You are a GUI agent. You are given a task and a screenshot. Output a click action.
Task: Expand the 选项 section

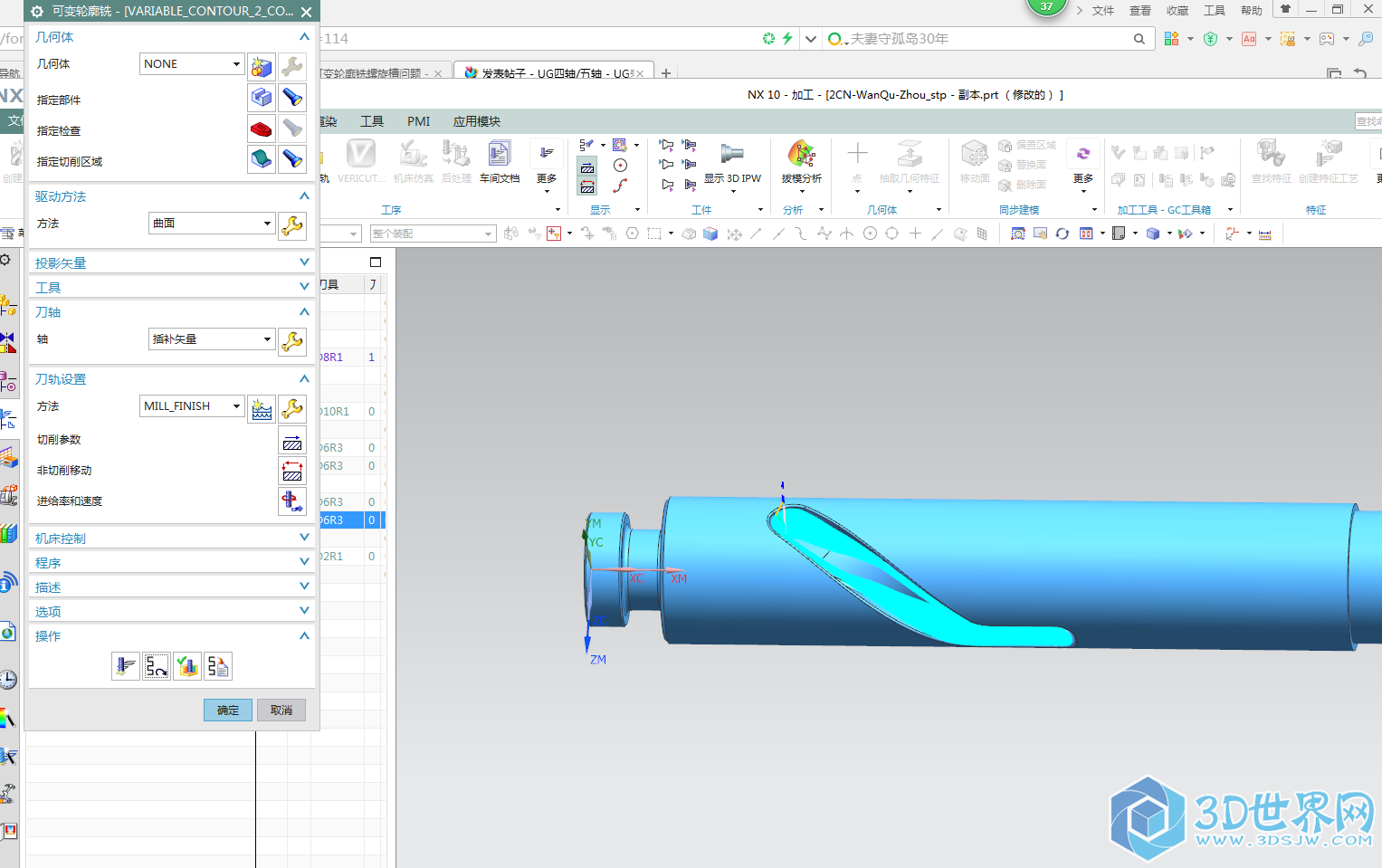tap(172, 611)
